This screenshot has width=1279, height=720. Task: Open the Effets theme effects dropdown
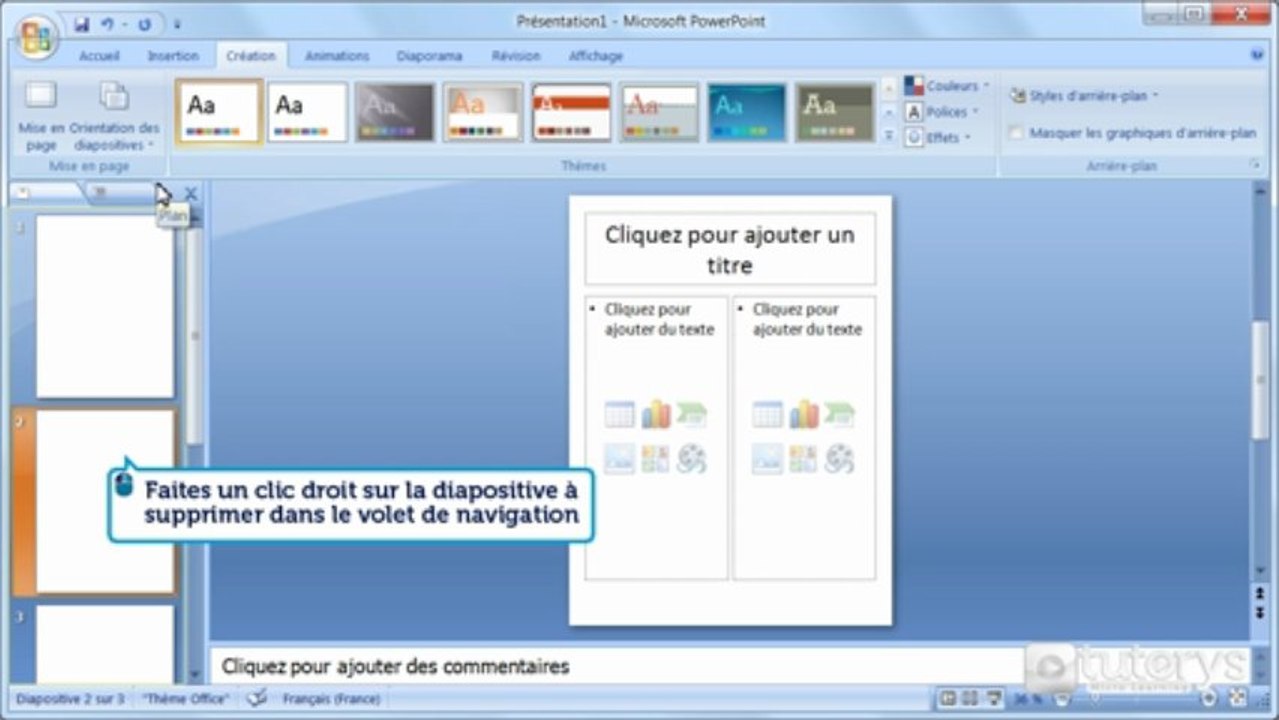click(x=938, y=138)
